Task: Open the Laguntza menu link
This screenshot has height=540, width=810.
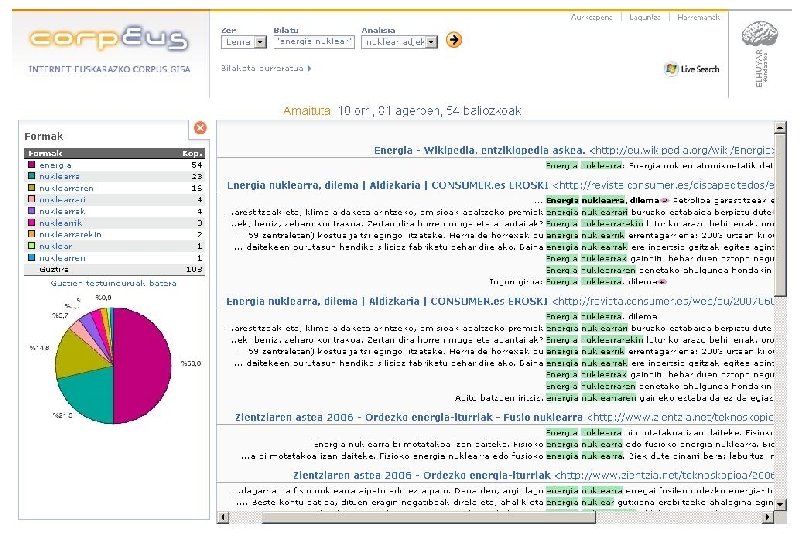Action: tap(644, 17)
